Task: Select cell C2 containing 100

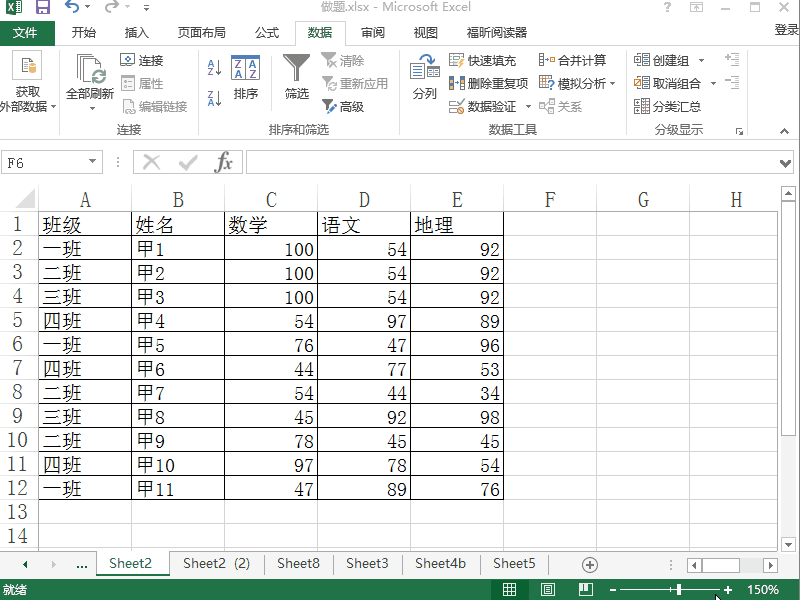Action: click(270, 249)
